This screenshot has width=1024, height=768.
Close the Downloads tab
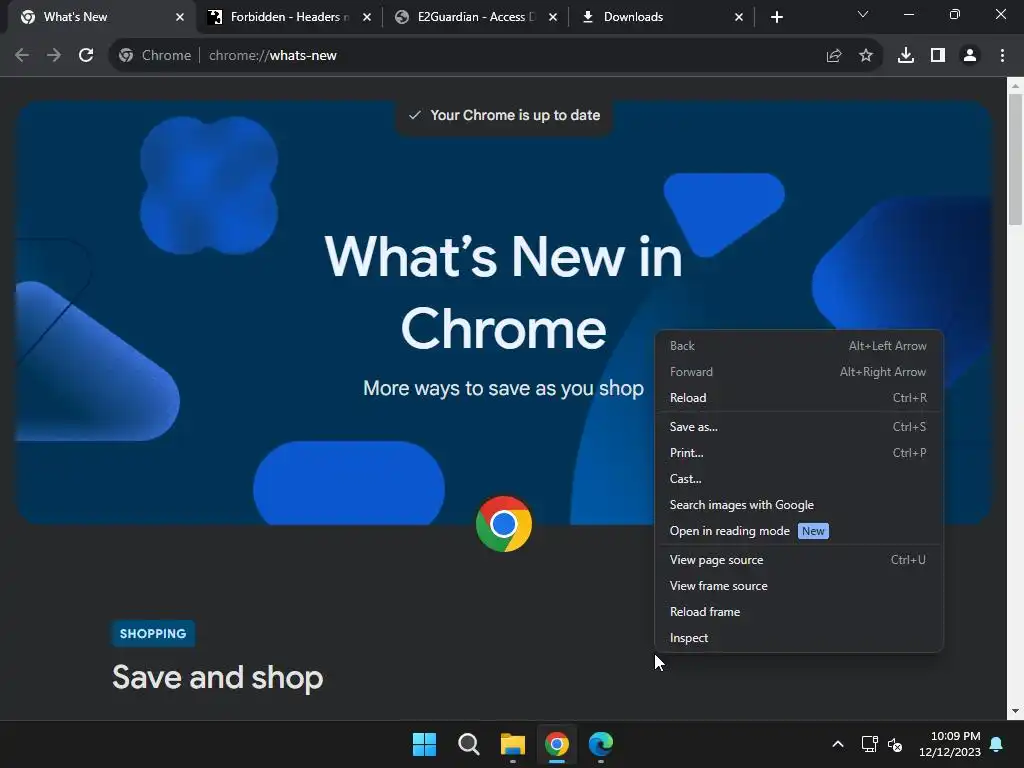pyautogui.click(x=739, y=17)
